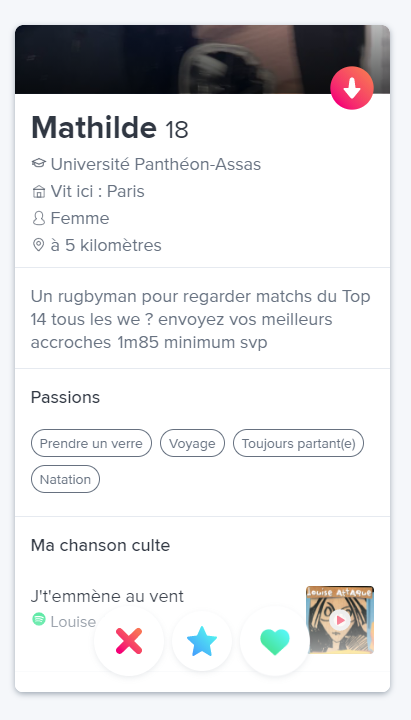Tap the blue Super Like star

[202, 641]
